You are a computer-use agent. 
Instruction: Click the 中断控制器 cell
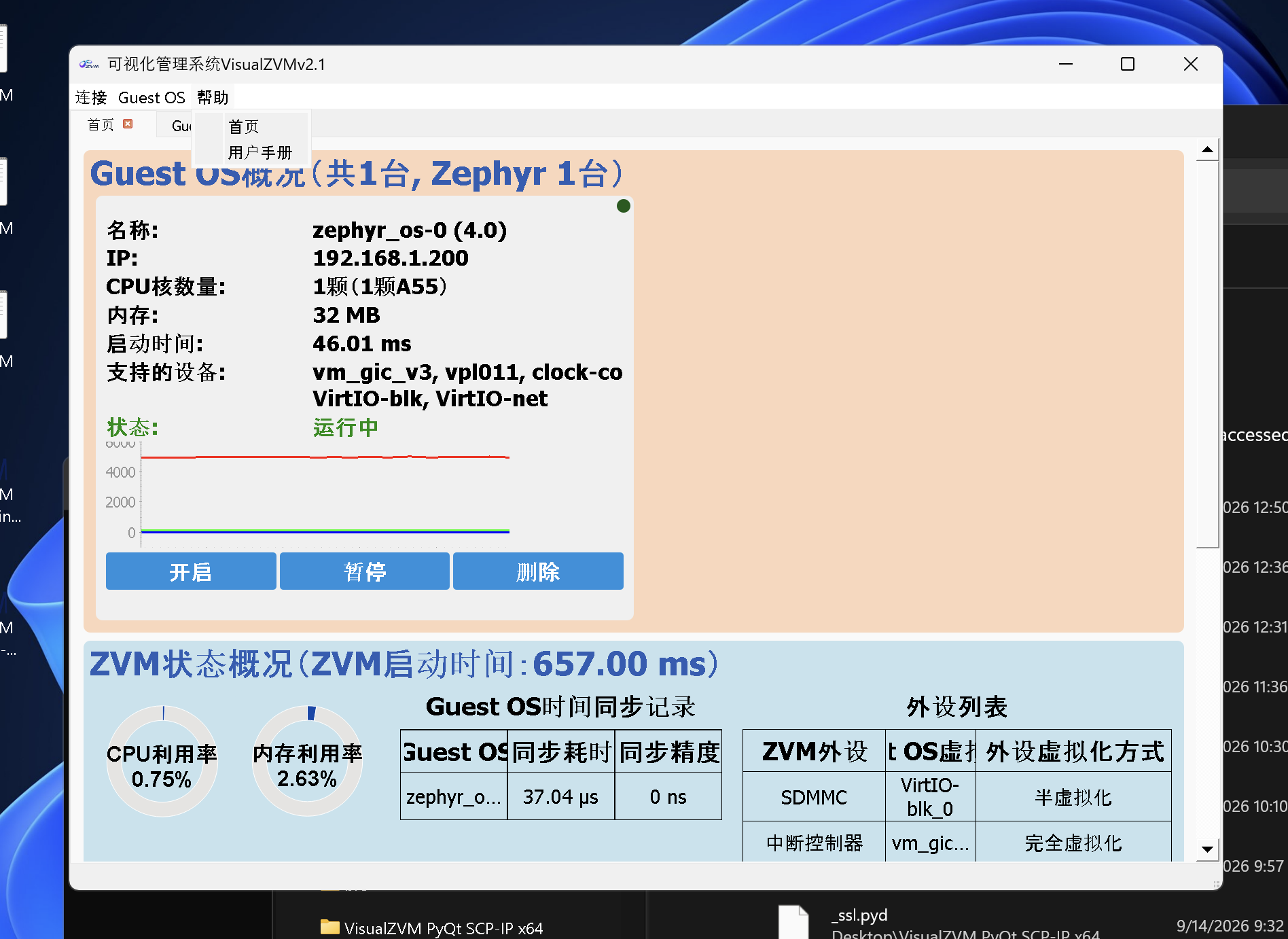(814, 843)
